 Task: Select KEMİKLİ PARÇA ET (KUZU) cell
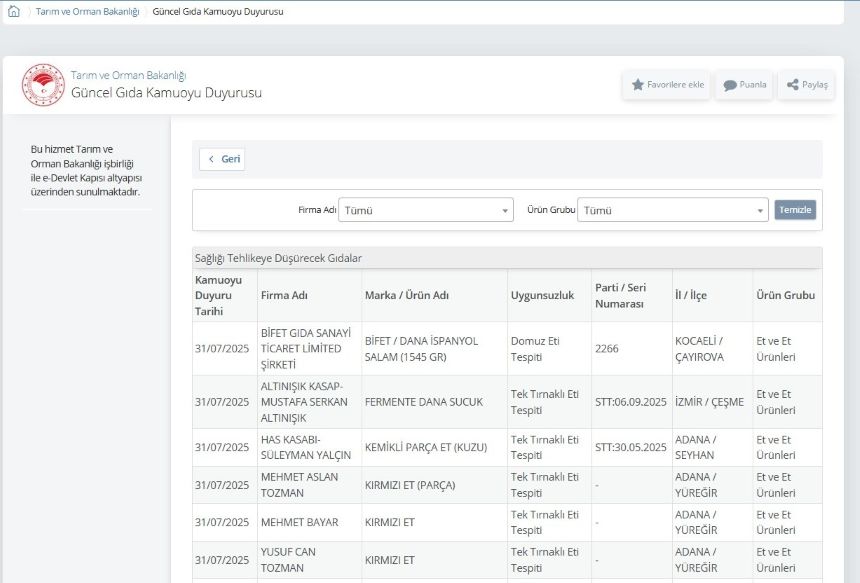coord(434,448)
